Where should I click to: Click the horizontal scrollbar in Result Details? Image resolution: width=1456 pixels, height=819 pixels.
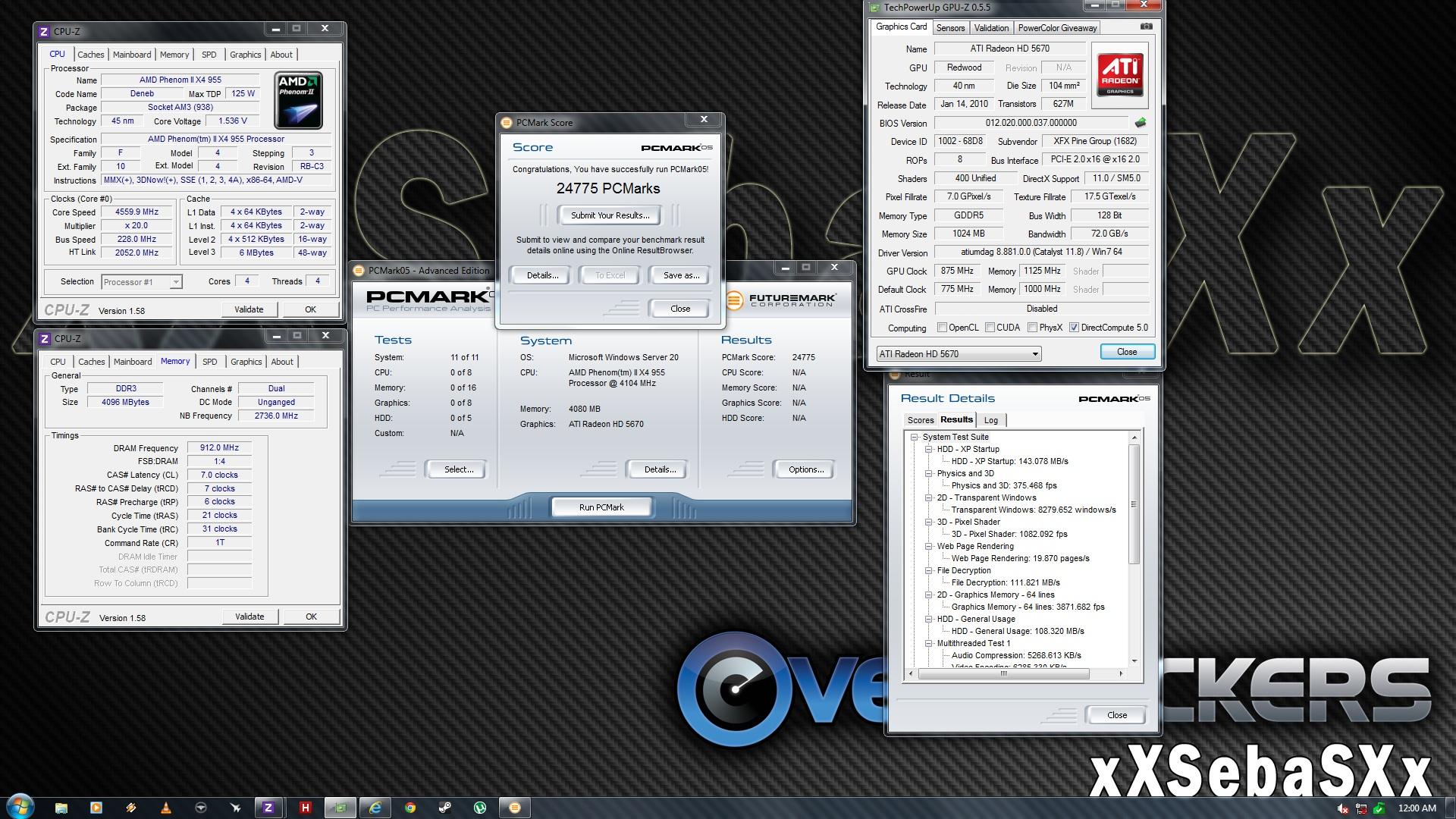point(1003,673)
